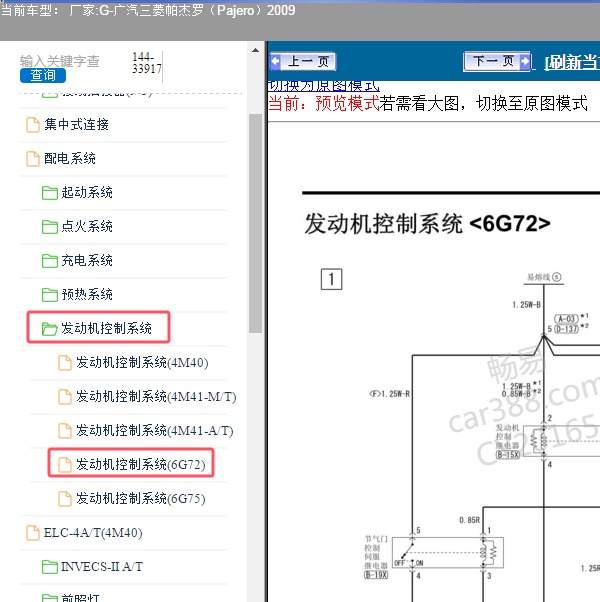Click the B-19X connector label
The image size is (600, 602).
coord(376,575)
